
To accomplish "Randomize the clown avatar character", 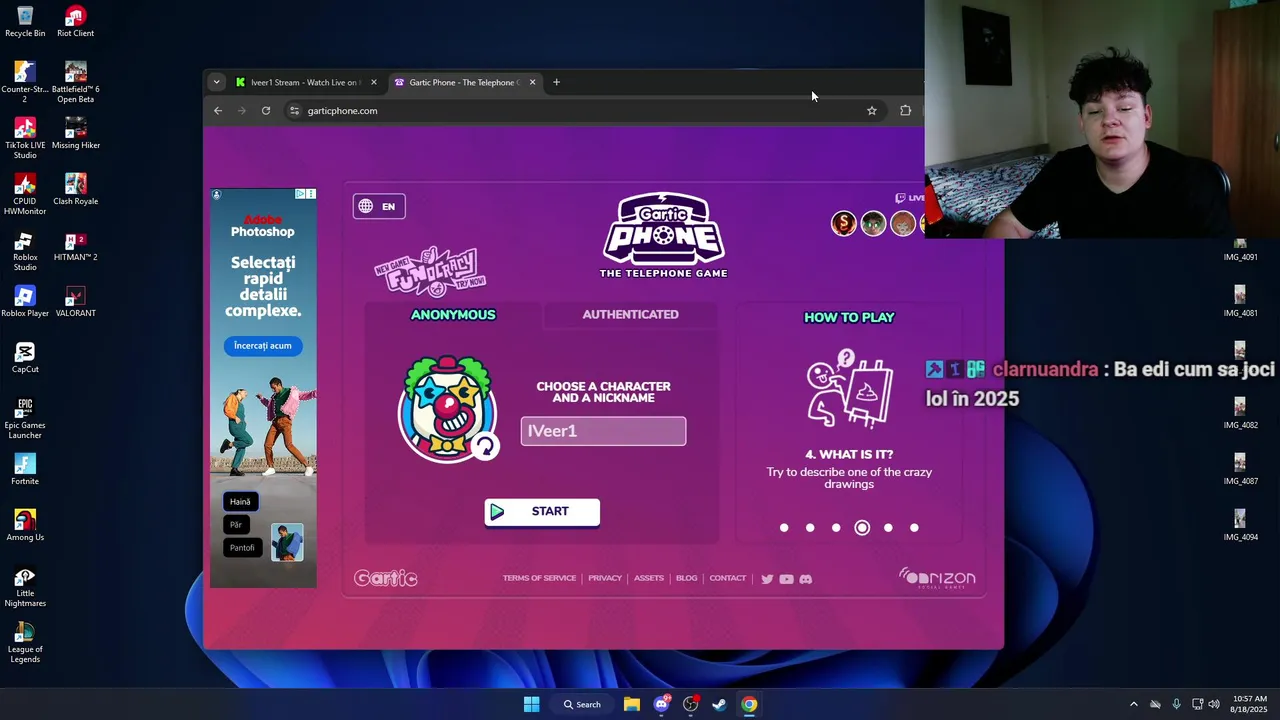I will 485,446.
